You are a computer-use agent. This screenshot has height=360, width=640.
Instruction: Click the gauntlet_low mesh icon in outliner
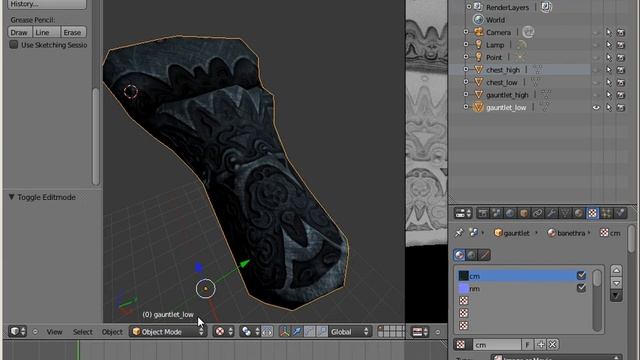point(479,107)
